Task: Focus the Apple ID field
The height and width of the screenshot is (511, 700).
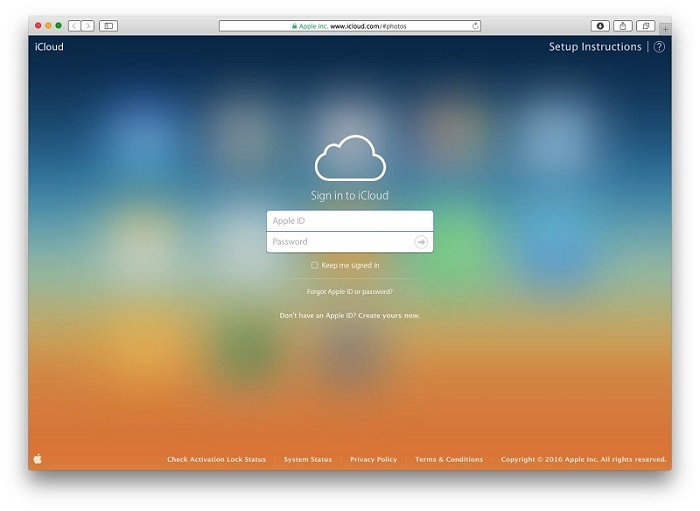Action: (350, 221)
